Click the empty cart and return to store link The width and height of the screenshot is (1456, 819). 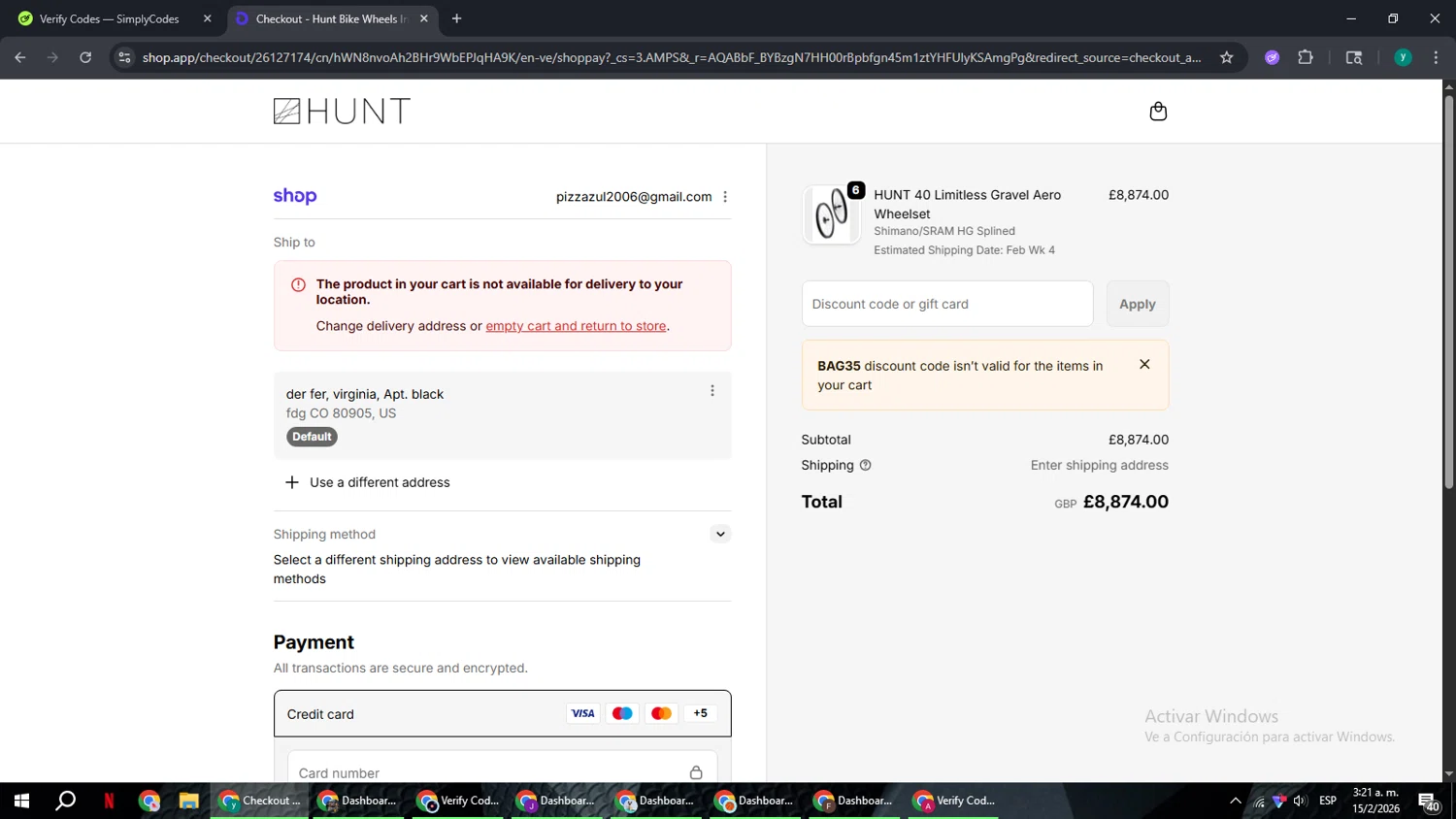pos(576,326)
